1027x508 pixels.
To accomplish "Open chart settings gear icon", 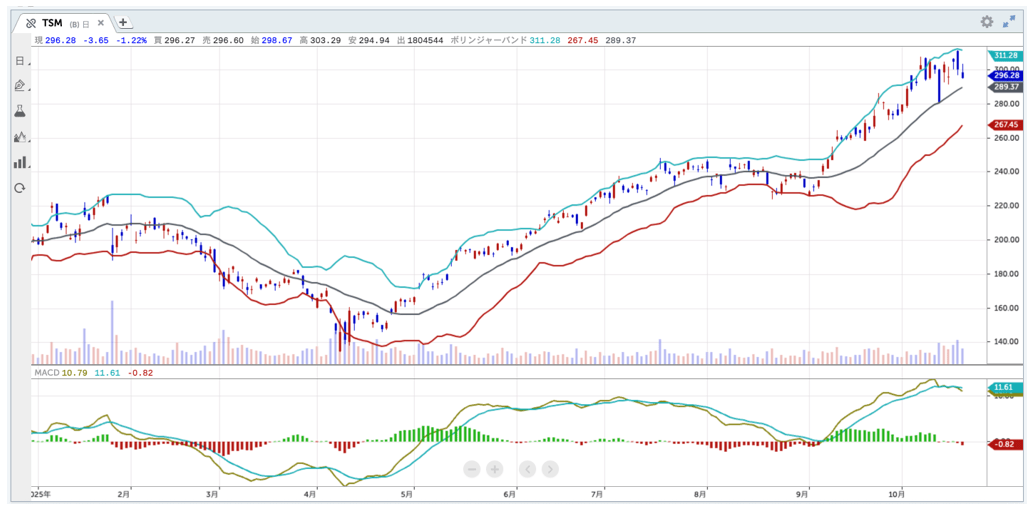I will 986,22.
